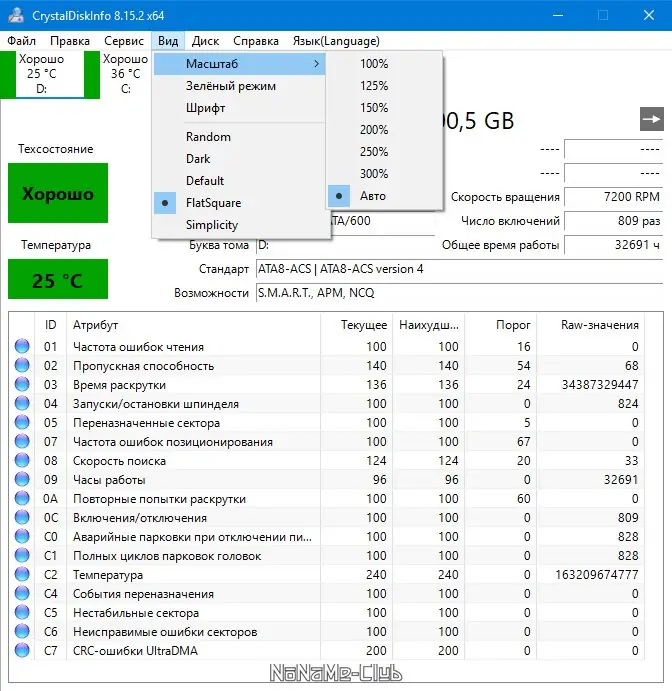Open the Справка menu
672x691 pixels.
[256, 41]
